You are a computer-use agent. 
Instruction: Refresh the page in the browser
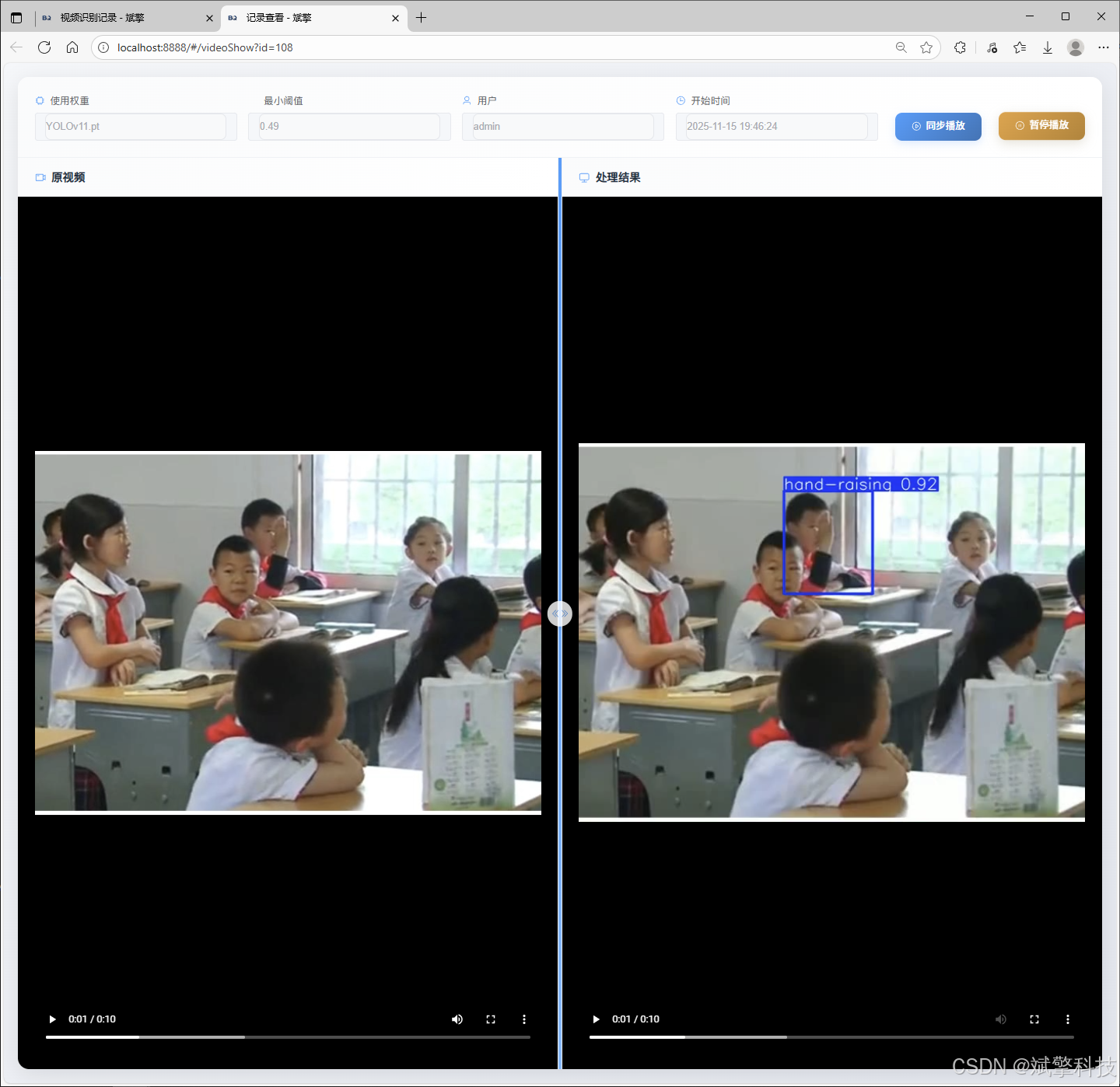[x=44, y=47]
